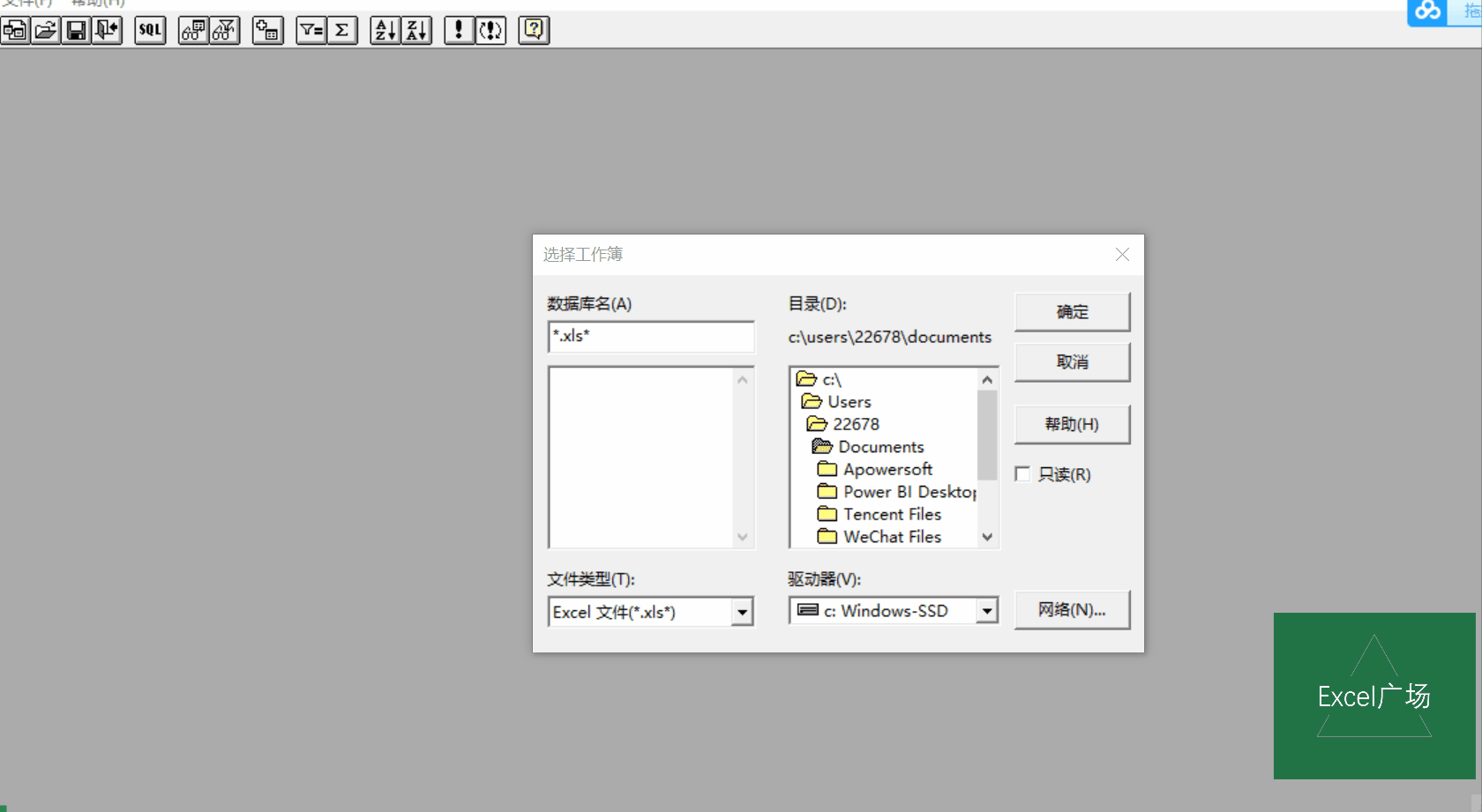Select the Documents folder in directory list
This screenshot has width=1482, height=812.
[868, 447]
